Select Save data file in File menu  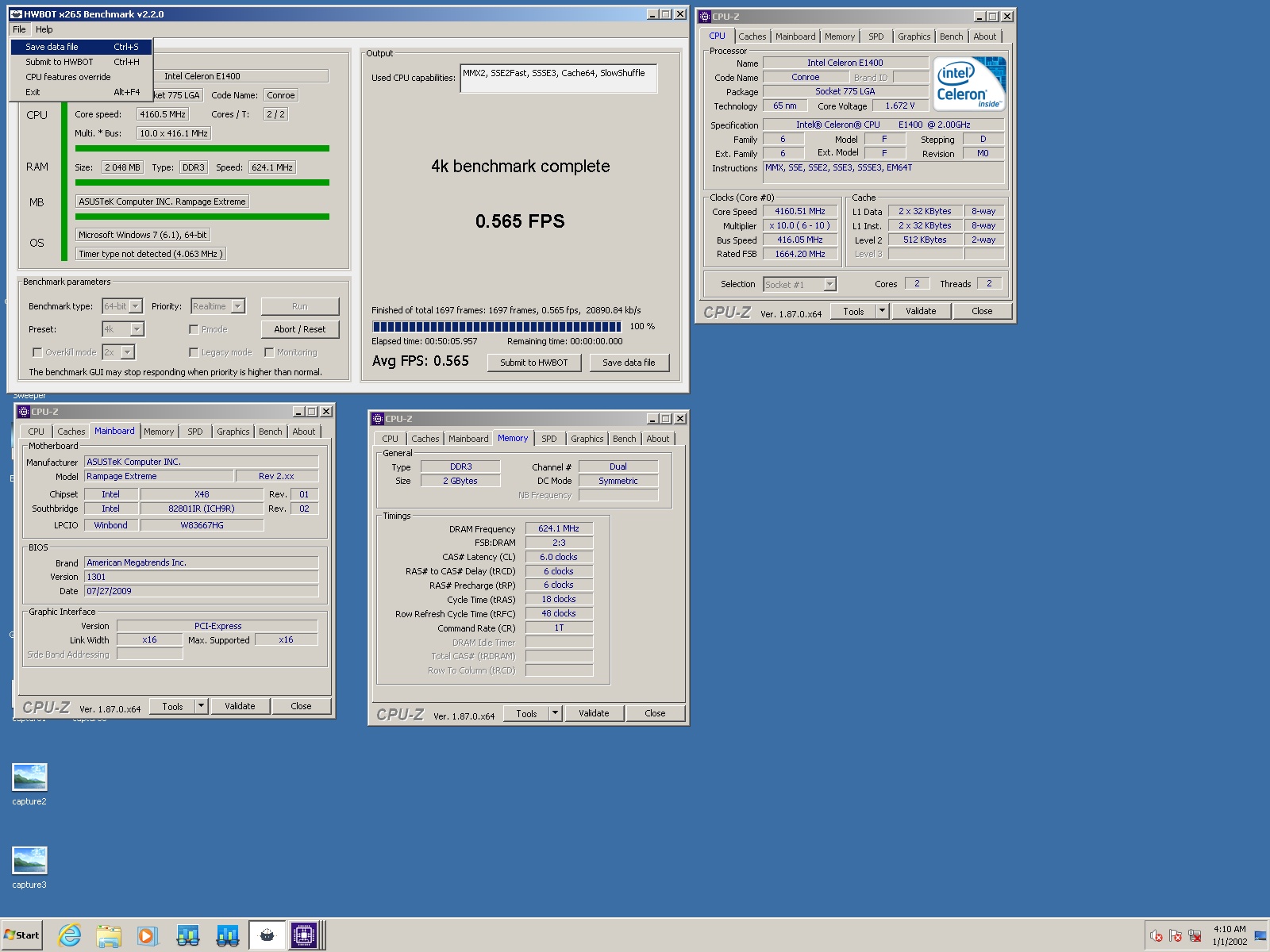click(81, 47)
